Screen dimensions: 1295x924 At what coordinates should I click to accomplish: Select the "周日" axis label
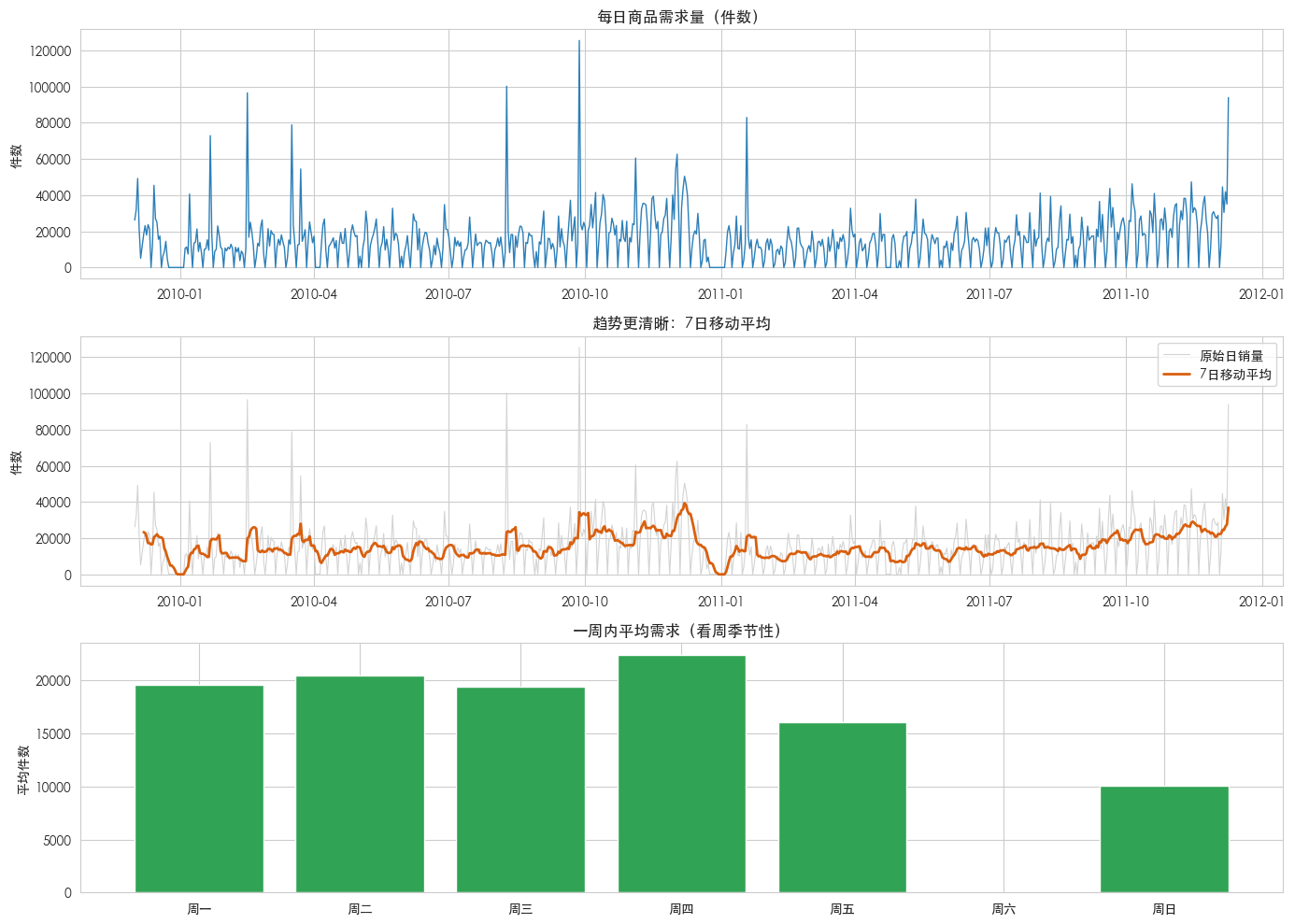coord(1164,909)
